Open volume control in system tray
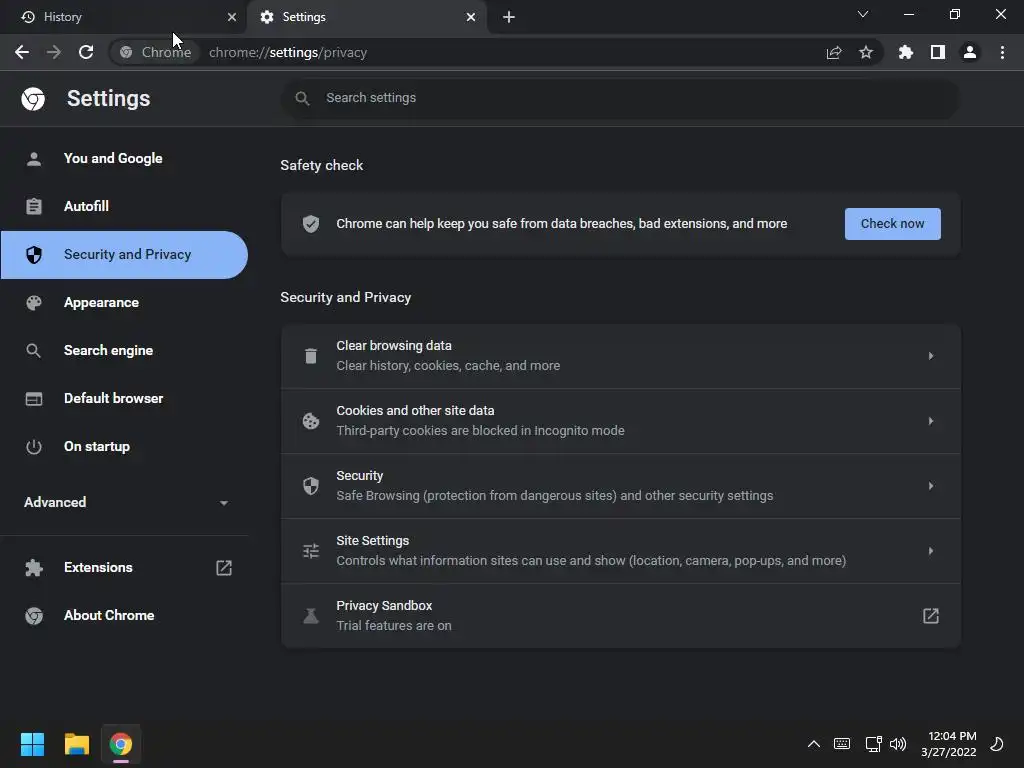 point(898,744)
